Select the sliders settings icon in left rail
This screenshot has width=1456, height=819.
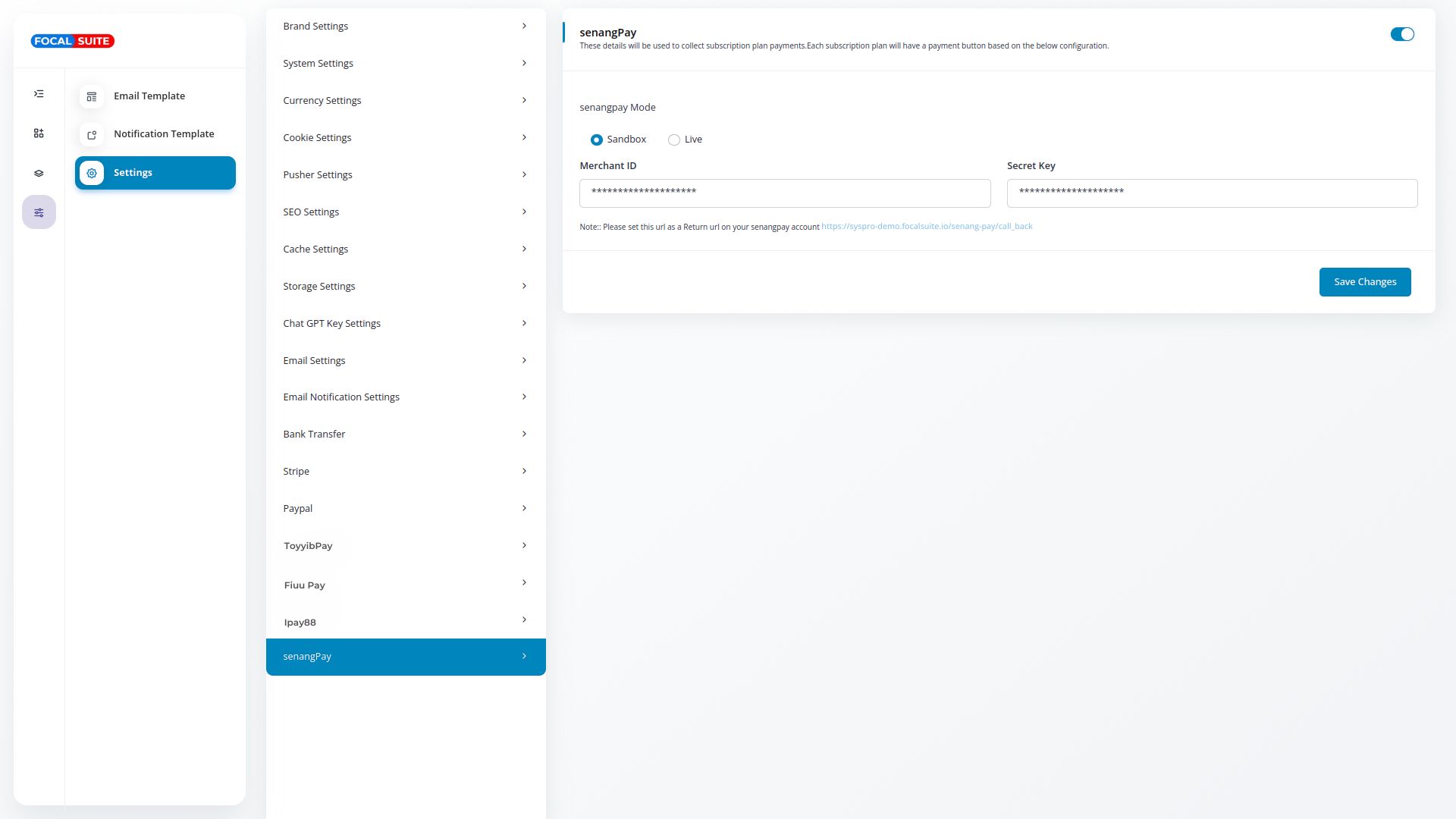(39, 213)
